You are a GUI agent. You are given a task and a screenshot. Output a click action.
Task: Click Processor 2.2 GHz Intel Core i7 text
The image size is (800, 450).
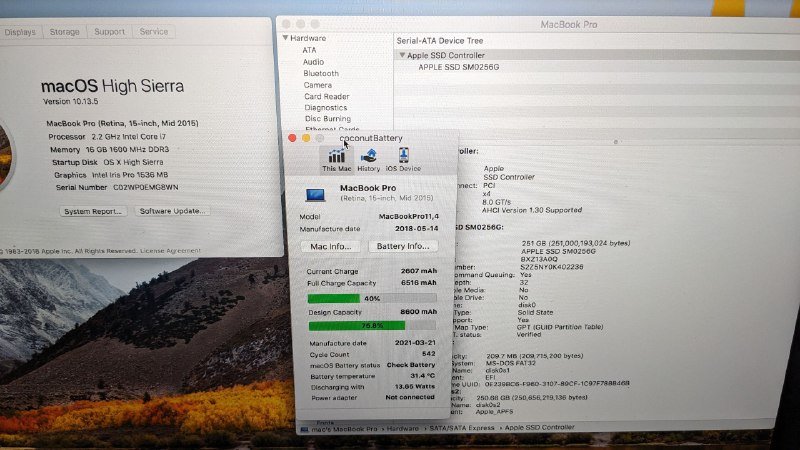(107, 137)
